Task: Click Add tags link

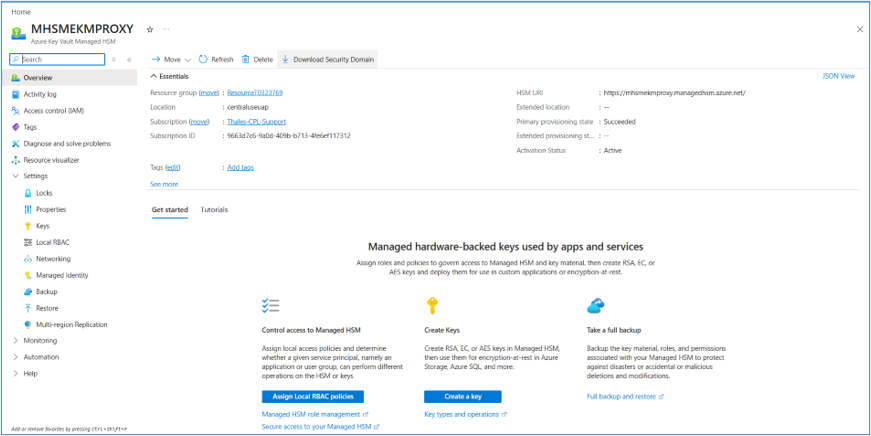Action: point(241,167)
